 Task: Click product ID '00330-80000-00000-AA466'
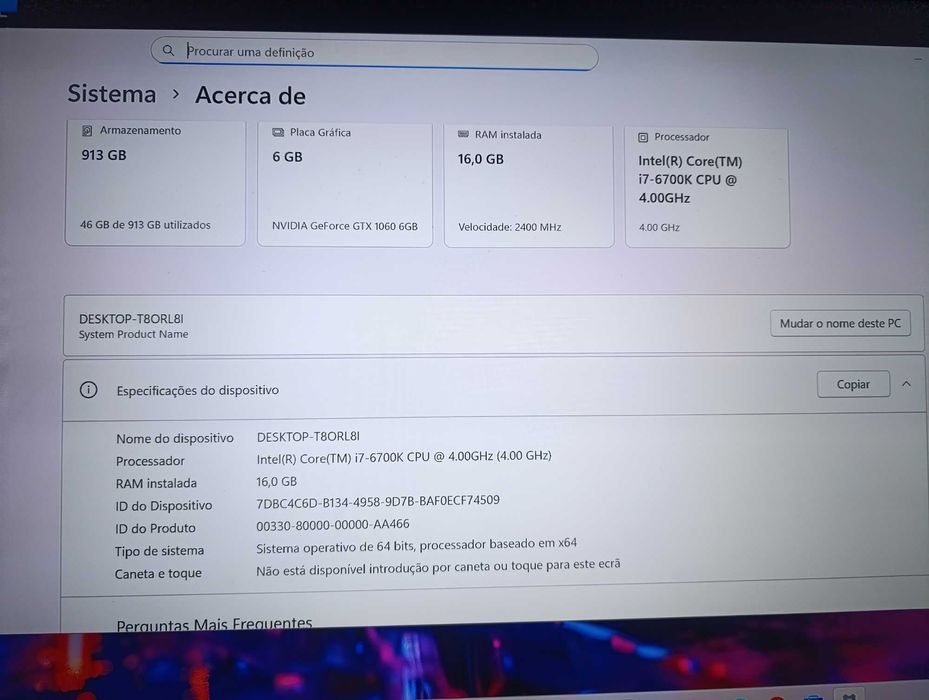(x=333, y=525)
